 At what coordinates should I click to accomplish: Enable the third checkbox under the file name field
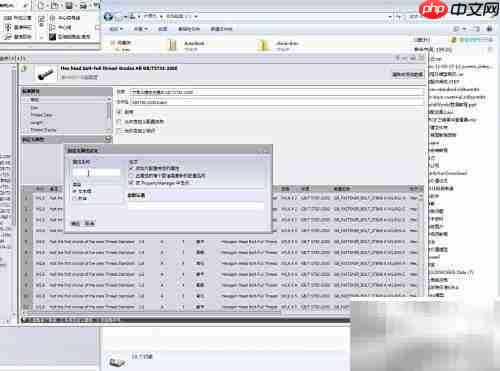(120, 131)
